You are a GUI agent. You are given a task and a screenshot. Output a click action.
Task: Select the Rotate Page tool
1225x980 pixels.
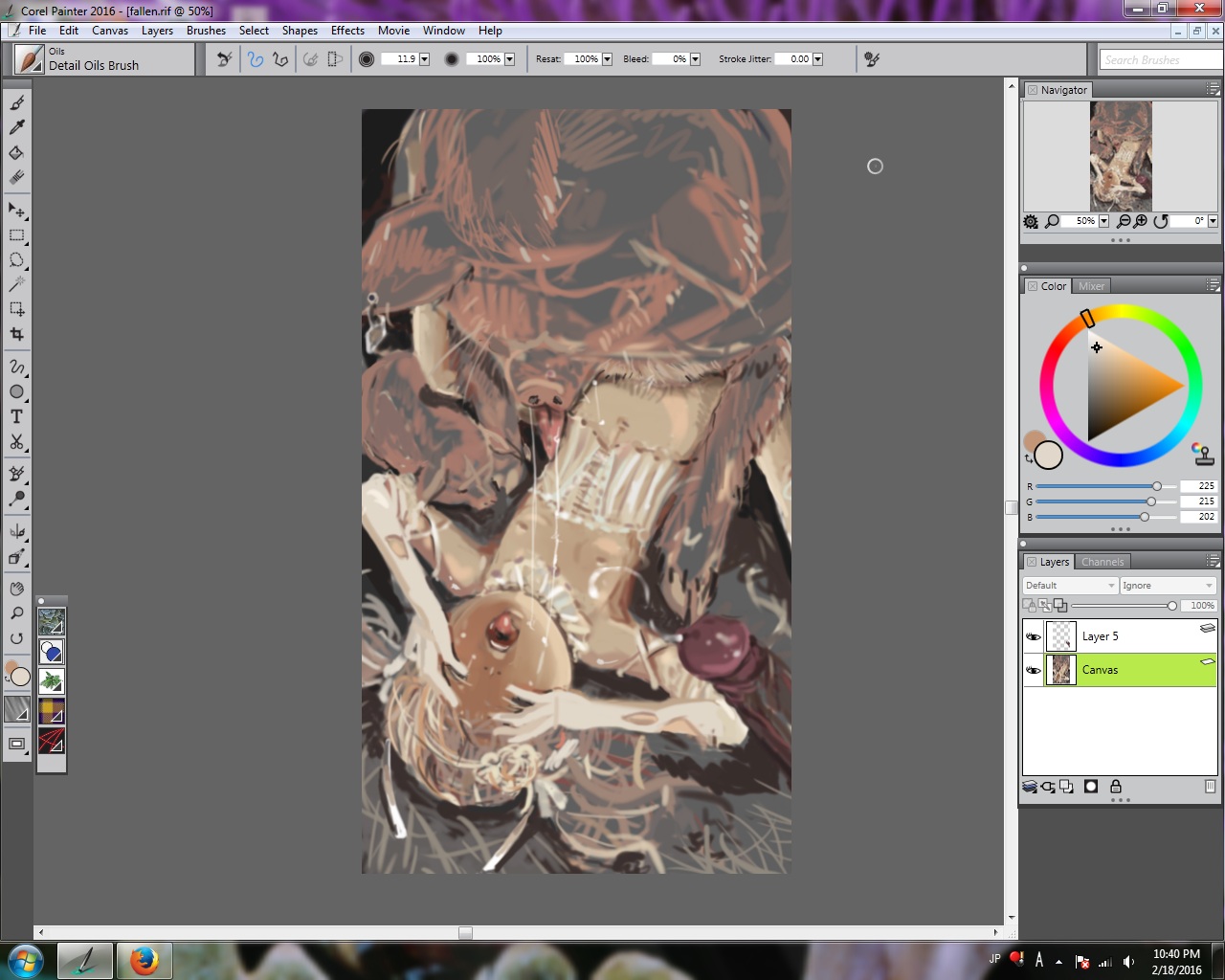click(x=16, y=638)
